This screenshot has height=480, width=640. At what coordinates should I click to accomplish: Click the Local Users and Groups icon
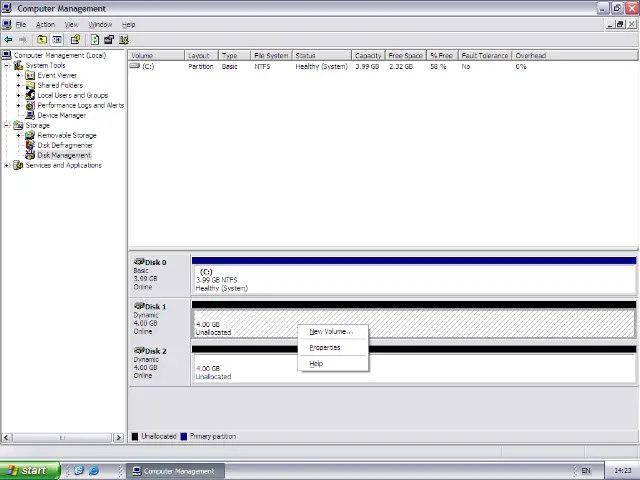(x=30, y=95)
